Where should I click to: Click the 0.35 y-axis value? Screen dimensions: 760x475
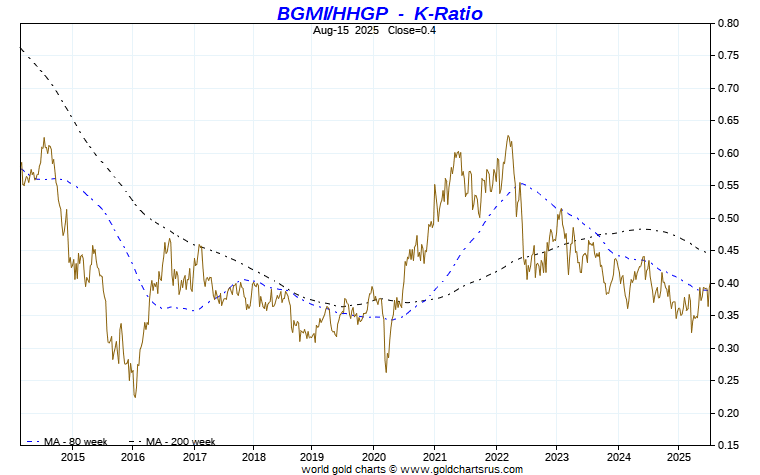(x=728, y=316)
